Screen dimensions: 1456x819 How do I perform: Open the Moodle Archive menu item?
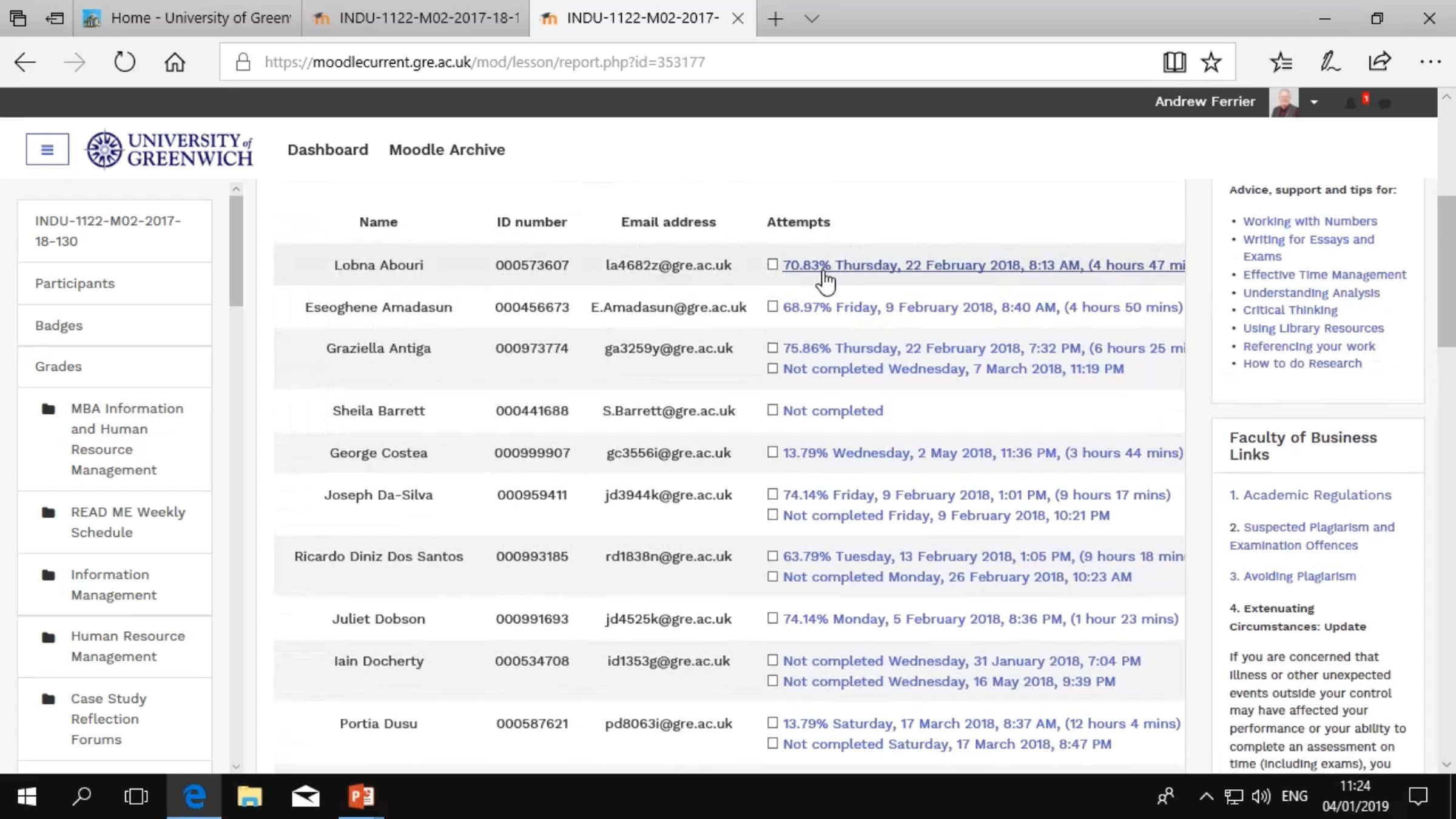point(447,149)
